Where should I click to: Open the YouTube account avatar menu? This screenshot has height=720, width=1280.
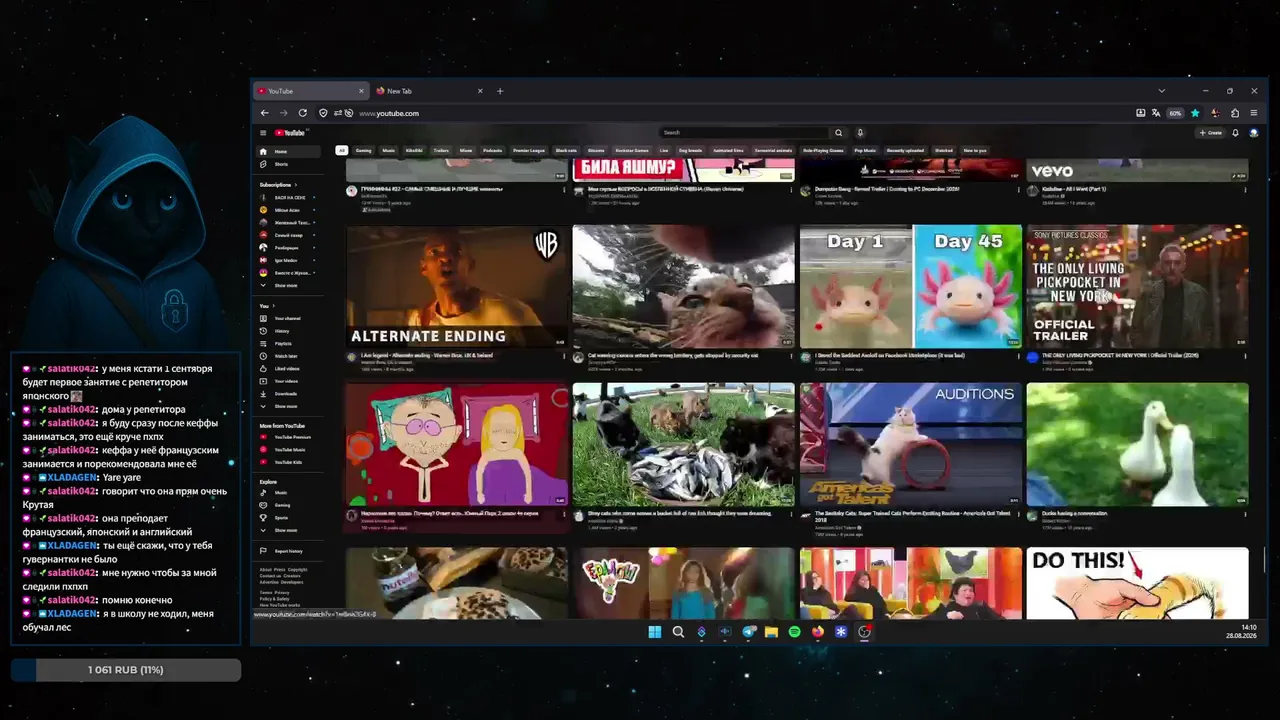pos(1253,133)
